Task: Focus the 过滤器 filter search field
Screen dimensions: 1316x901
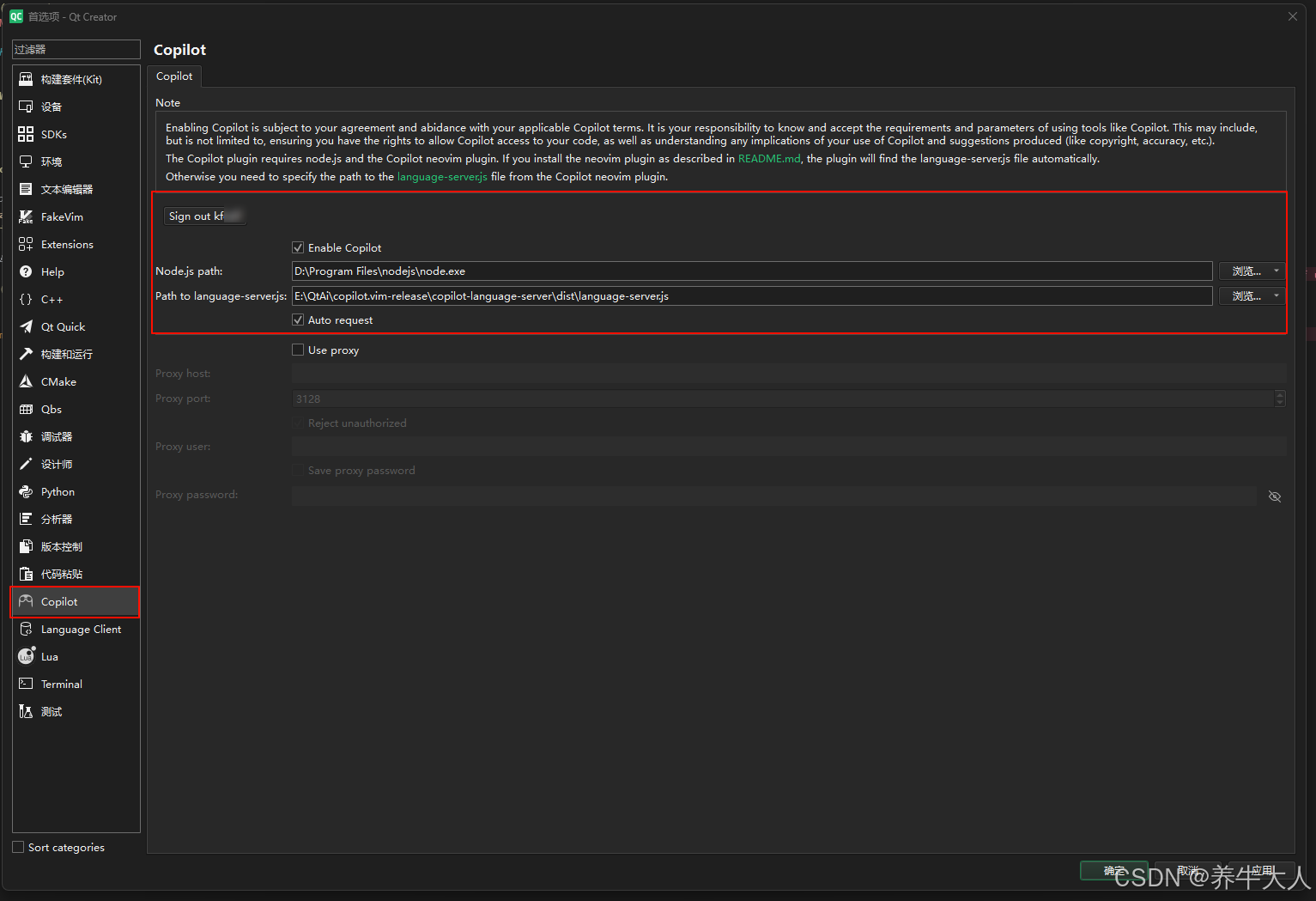Action: [x=76, y=49]
